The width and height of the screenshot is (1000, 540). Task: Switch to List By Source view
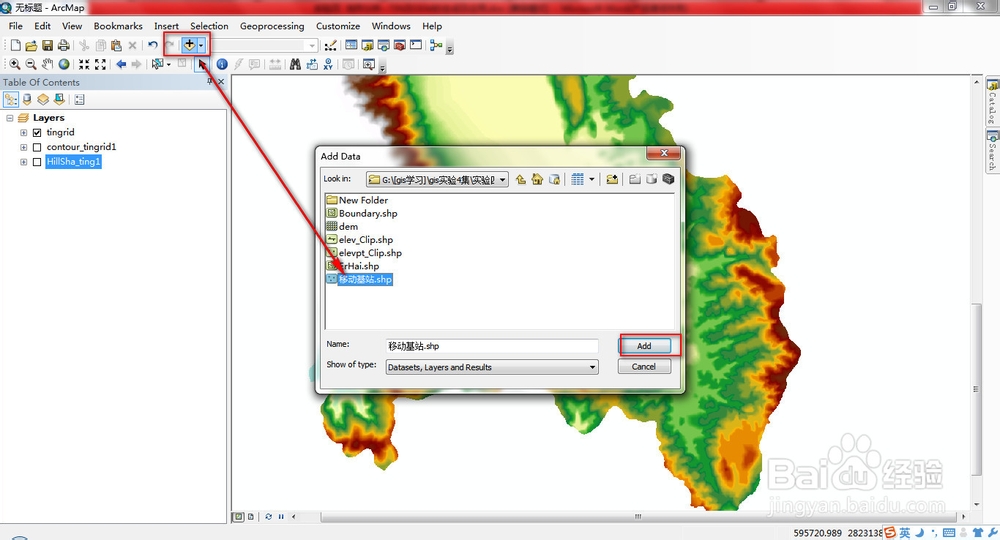click(x=27, y=99)
